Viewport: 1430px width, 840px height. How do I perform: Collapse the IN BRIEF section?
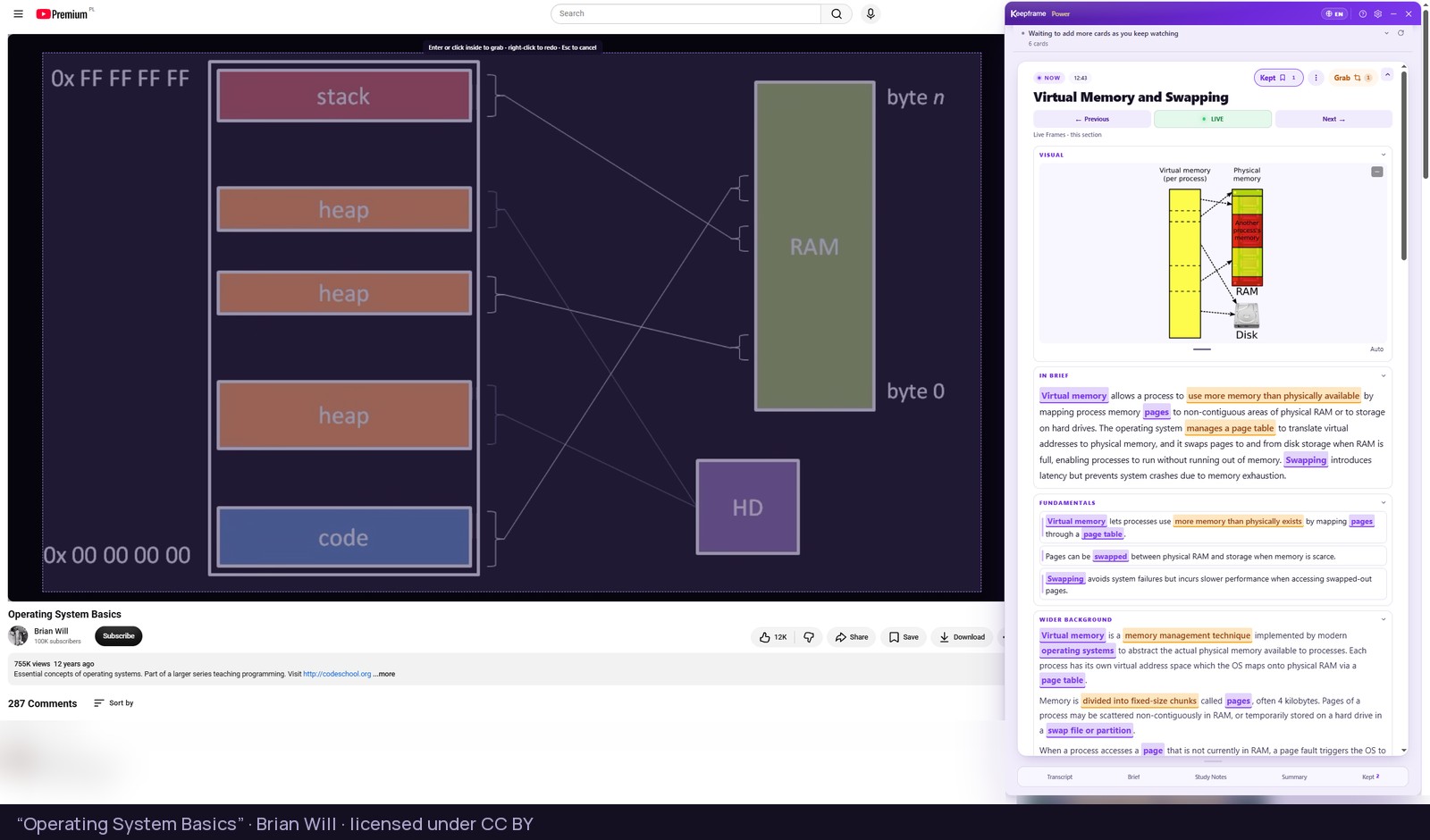[x=1384, y=375]
